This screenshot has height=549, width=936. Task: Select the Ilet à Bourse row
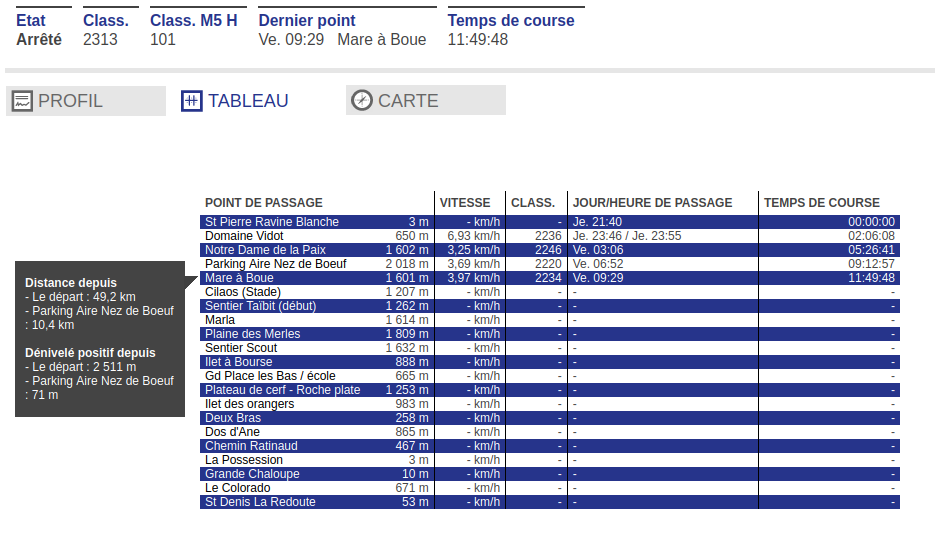[x=550, y=362]
